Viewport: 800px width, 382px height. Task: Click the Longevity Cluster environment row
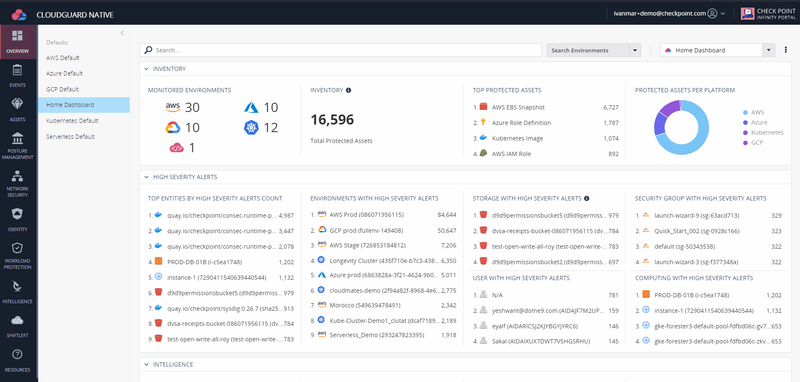(x=383, y=260)
